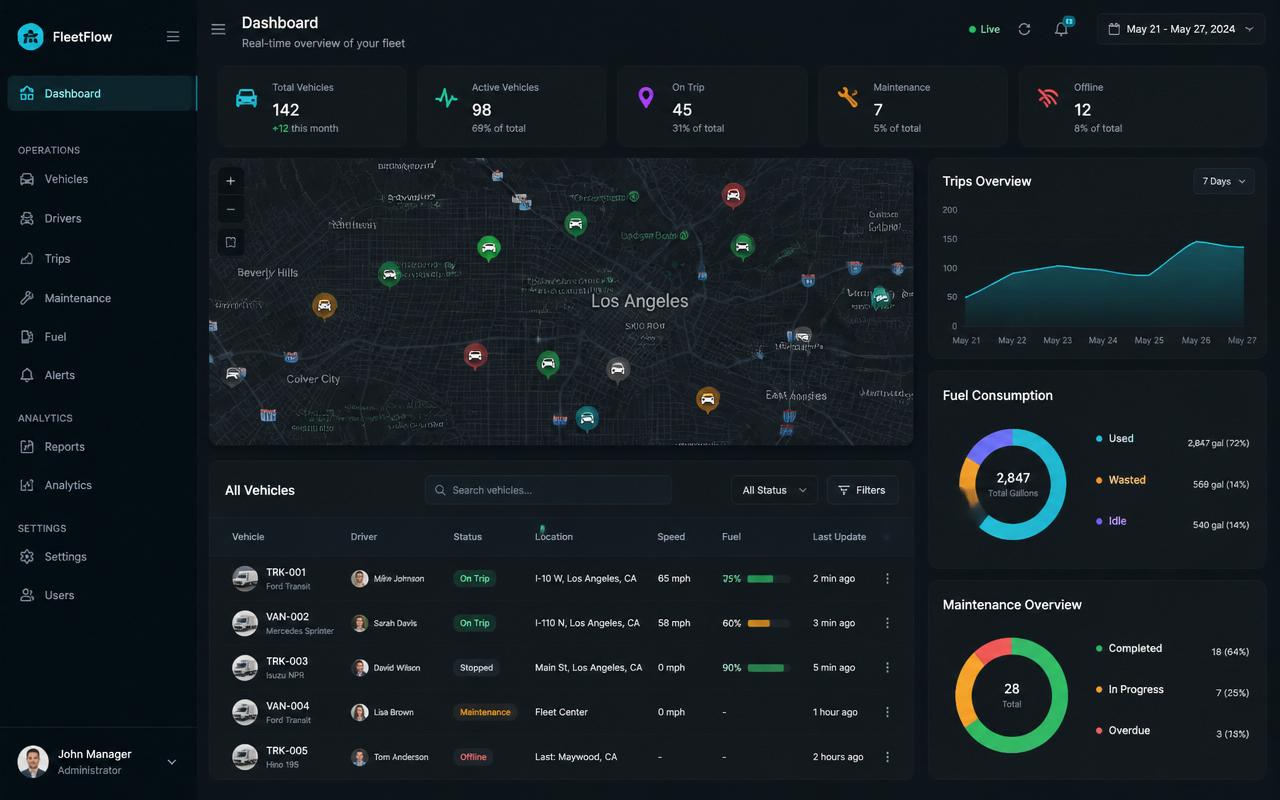Click the refresh icon in the header
This screenshot has height=800, width=1280.
(1024, 29)
